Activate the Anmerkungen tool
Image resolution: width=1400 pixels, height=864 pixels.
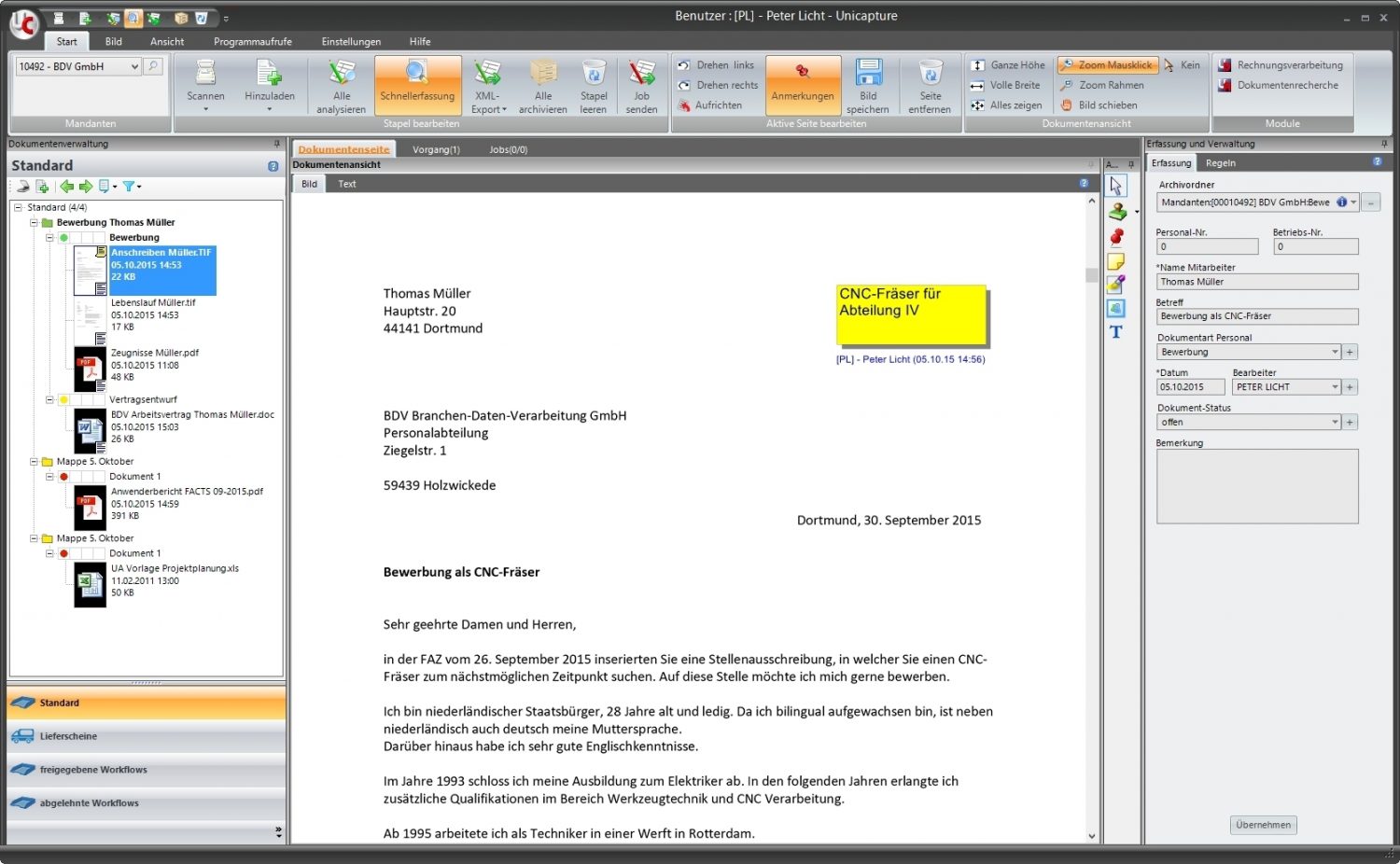tap(803, 84)
